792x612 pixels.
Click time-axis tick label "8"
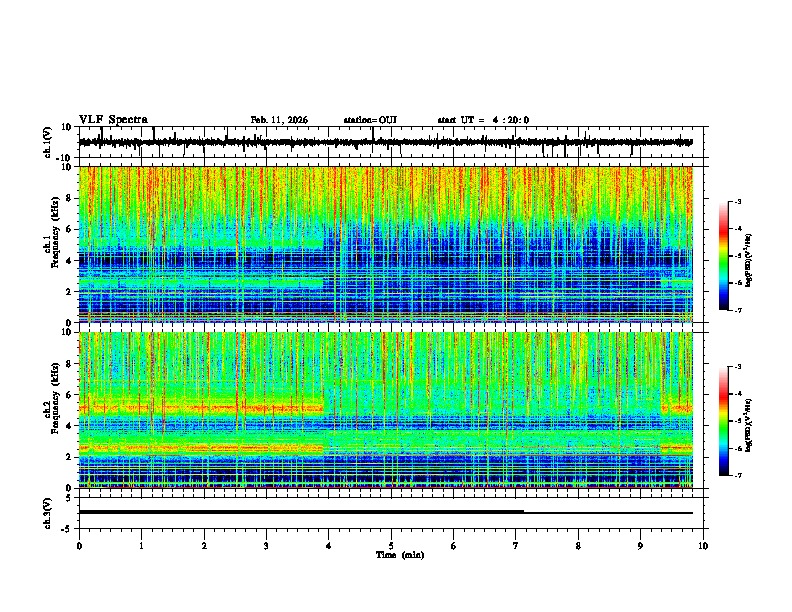click(x=578, y=546)
